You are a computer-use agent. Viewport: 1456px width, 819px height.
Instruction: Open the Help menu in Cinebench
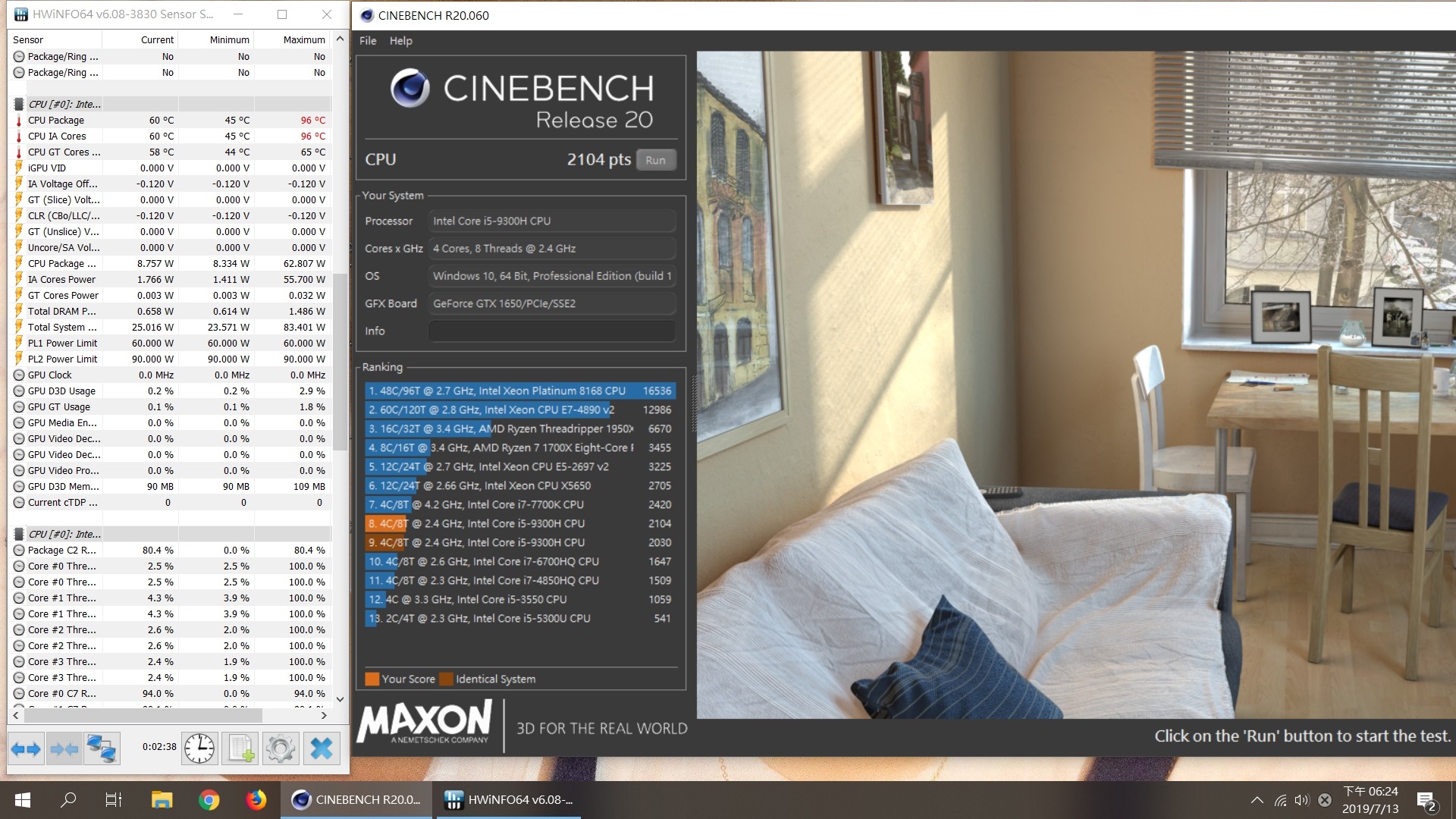click(x=401, y=41)
